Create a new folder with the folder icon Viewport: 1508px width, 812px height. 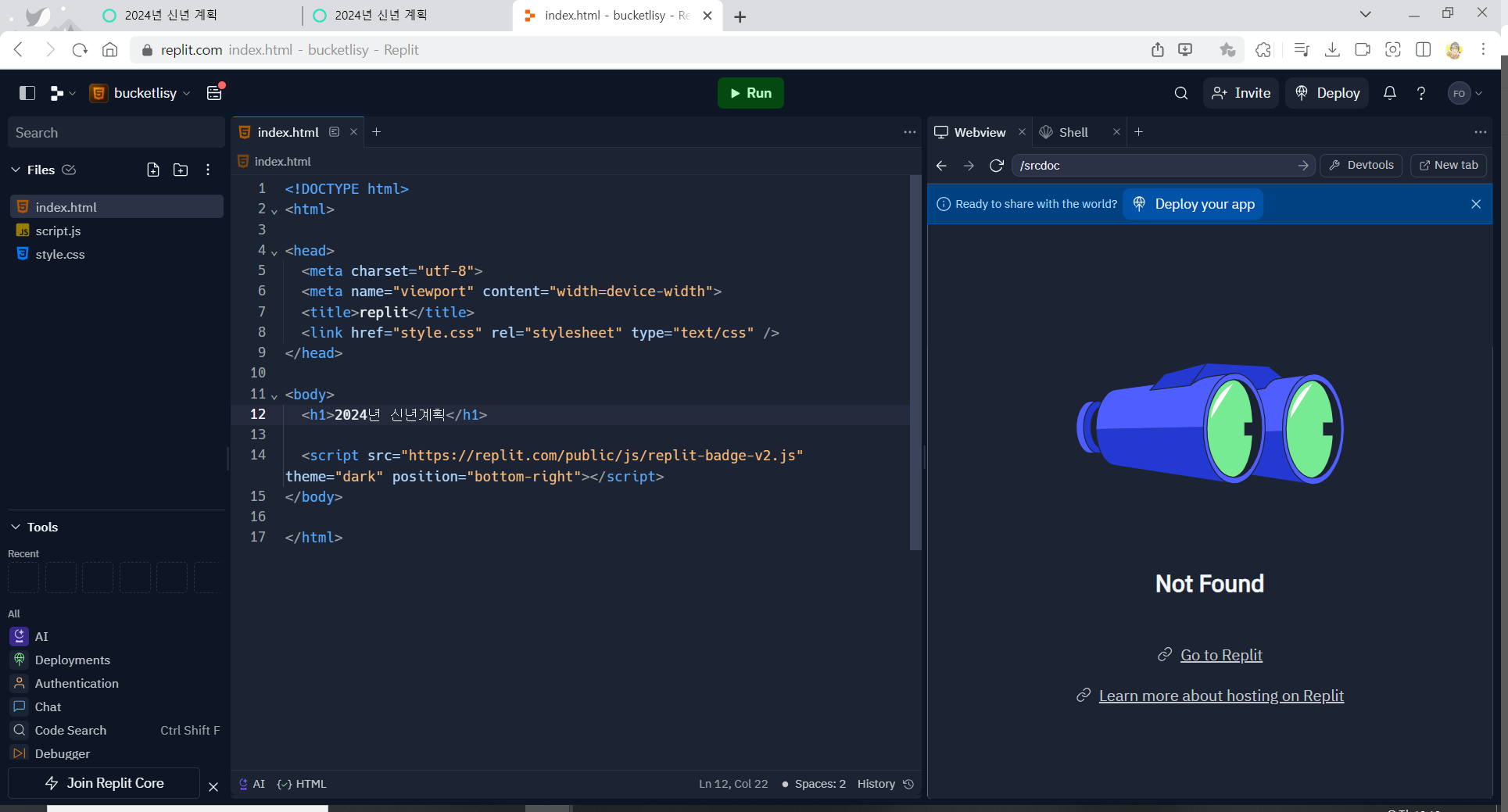181,170
